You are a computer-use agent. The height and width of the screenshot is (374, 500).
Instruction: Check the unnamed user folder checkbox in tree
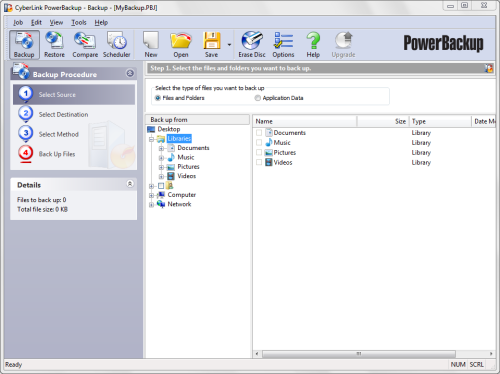click(161, 186)
